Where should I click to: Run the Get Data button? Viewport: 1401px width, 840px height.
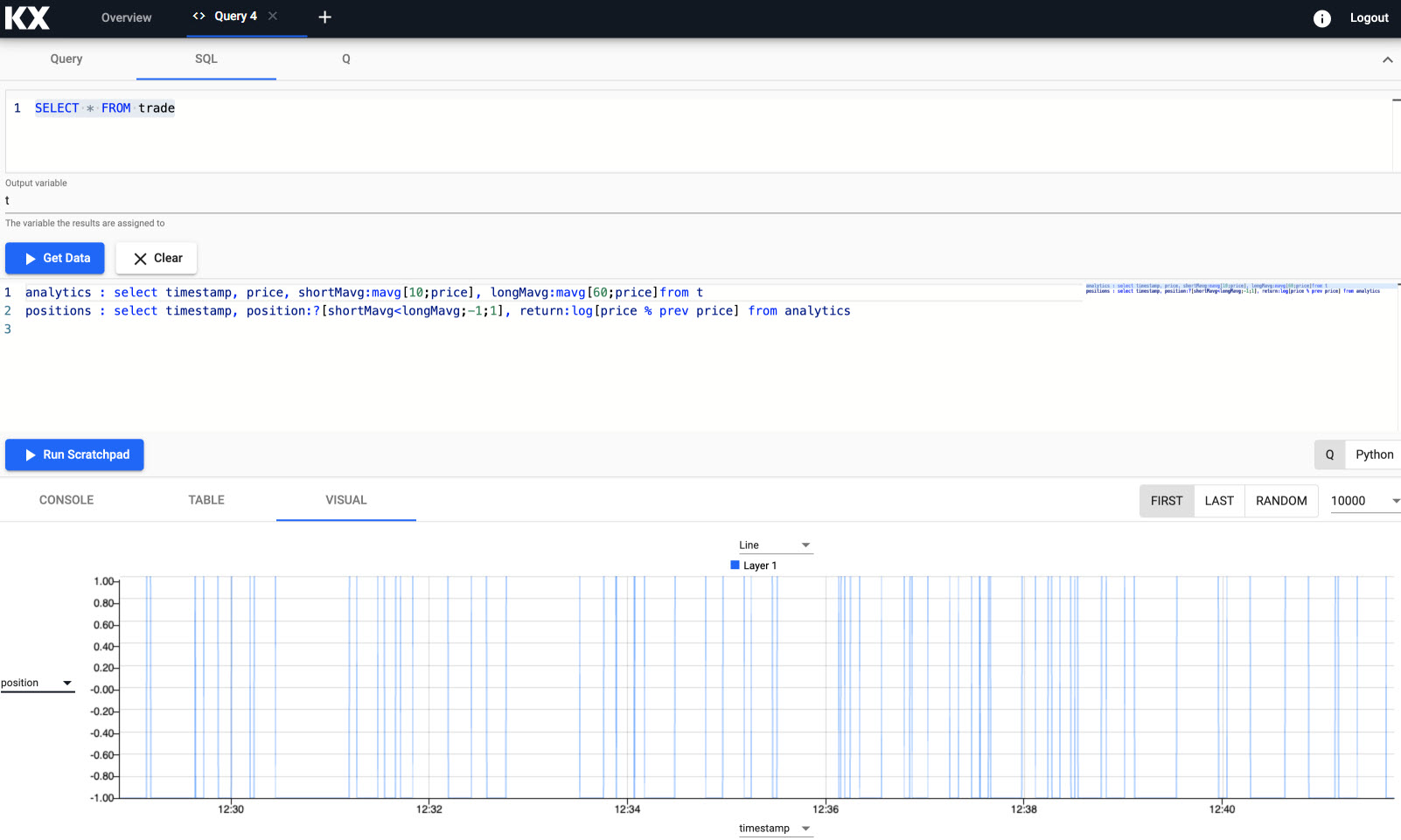(x=55, y=258)
